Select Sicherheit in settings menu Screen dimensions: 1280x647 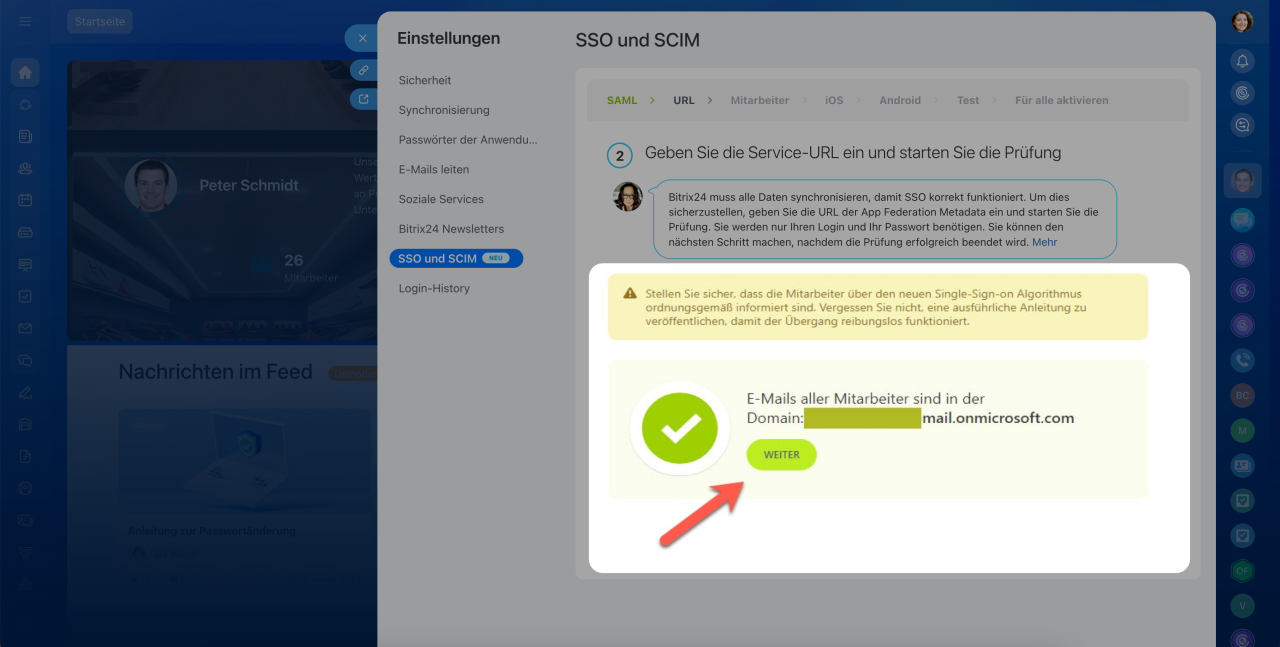click(x=425, y=80)
